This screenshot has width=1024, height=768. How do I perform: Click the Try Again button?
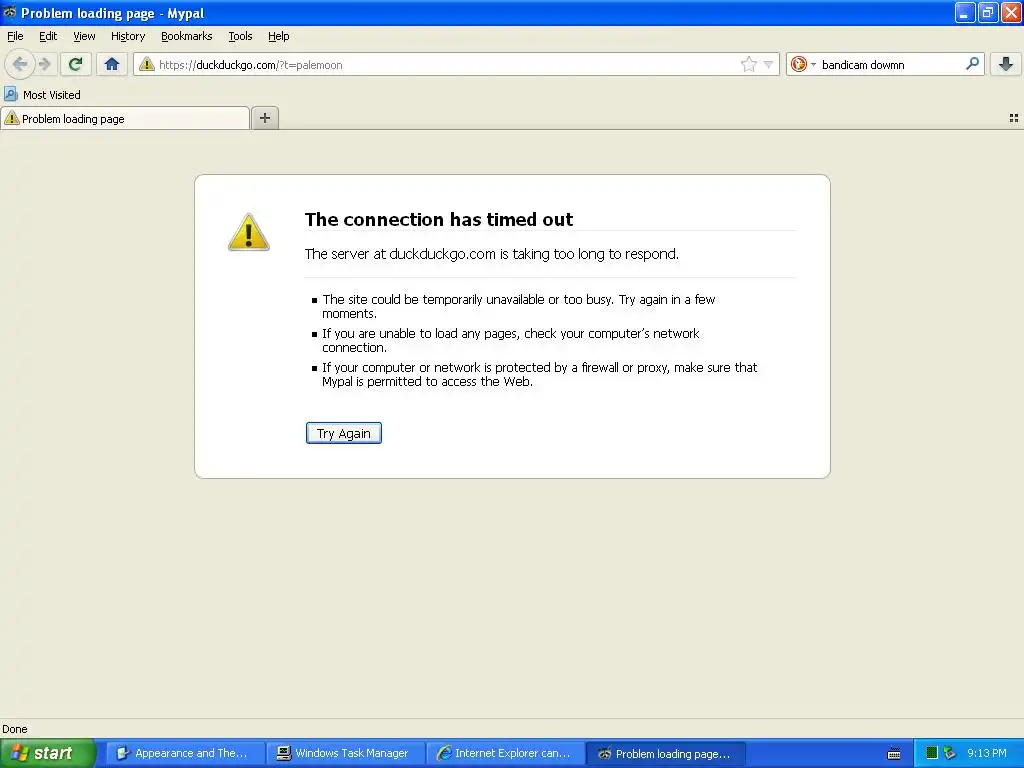point(344,433)
